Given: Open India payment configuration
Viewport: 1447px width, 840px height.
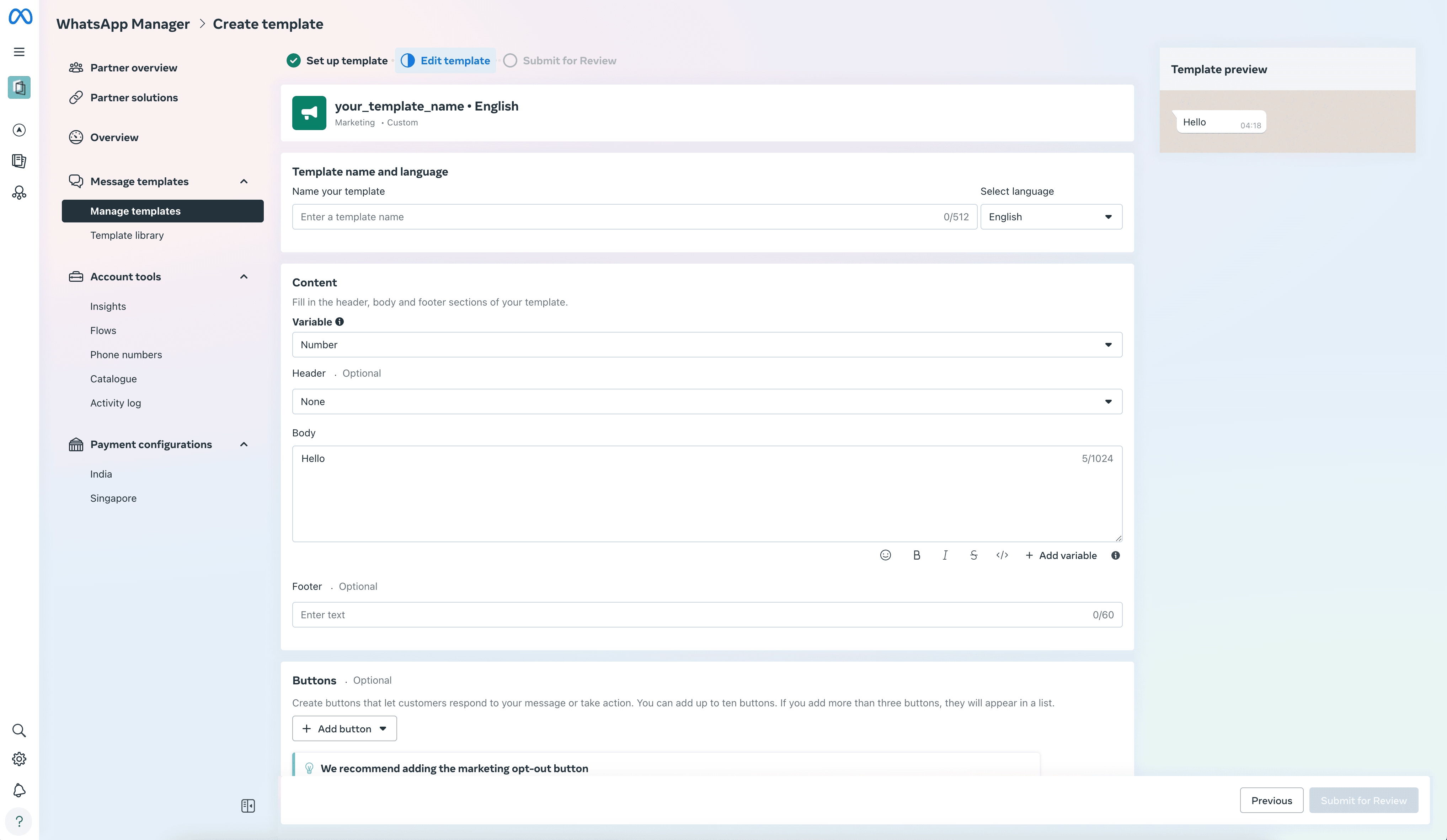Looking at the screenshot, I should tap(101, 474).
